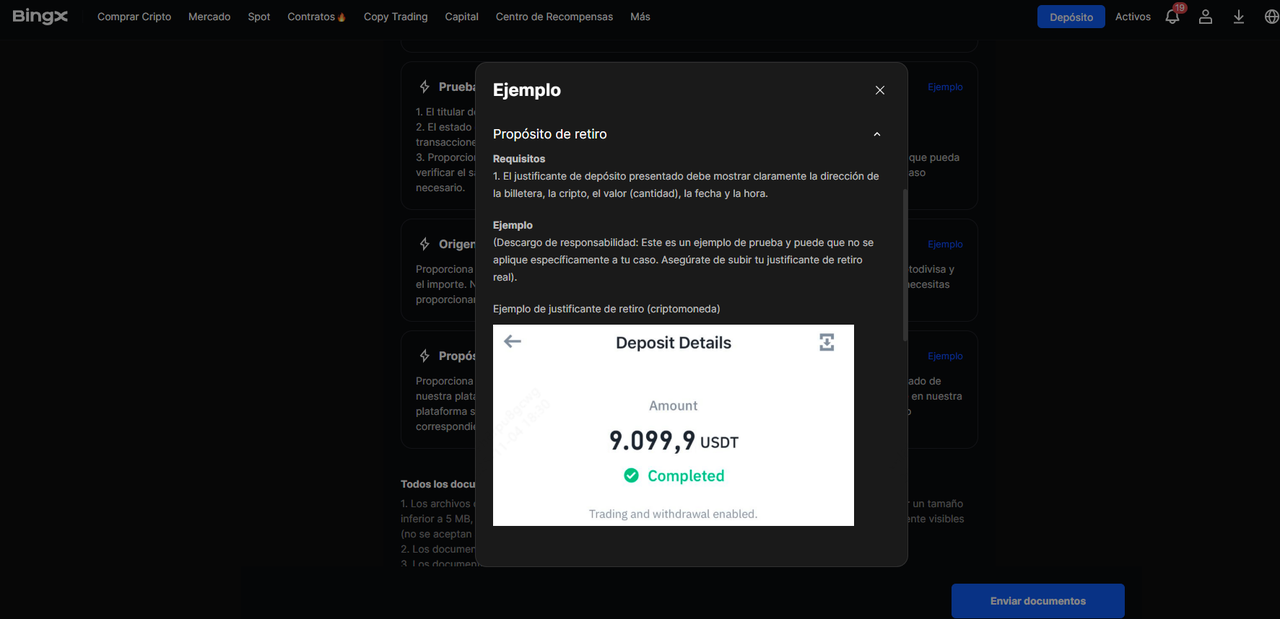Click the deposit example screenshot image
1280x619 pixels.
point(673,425)
